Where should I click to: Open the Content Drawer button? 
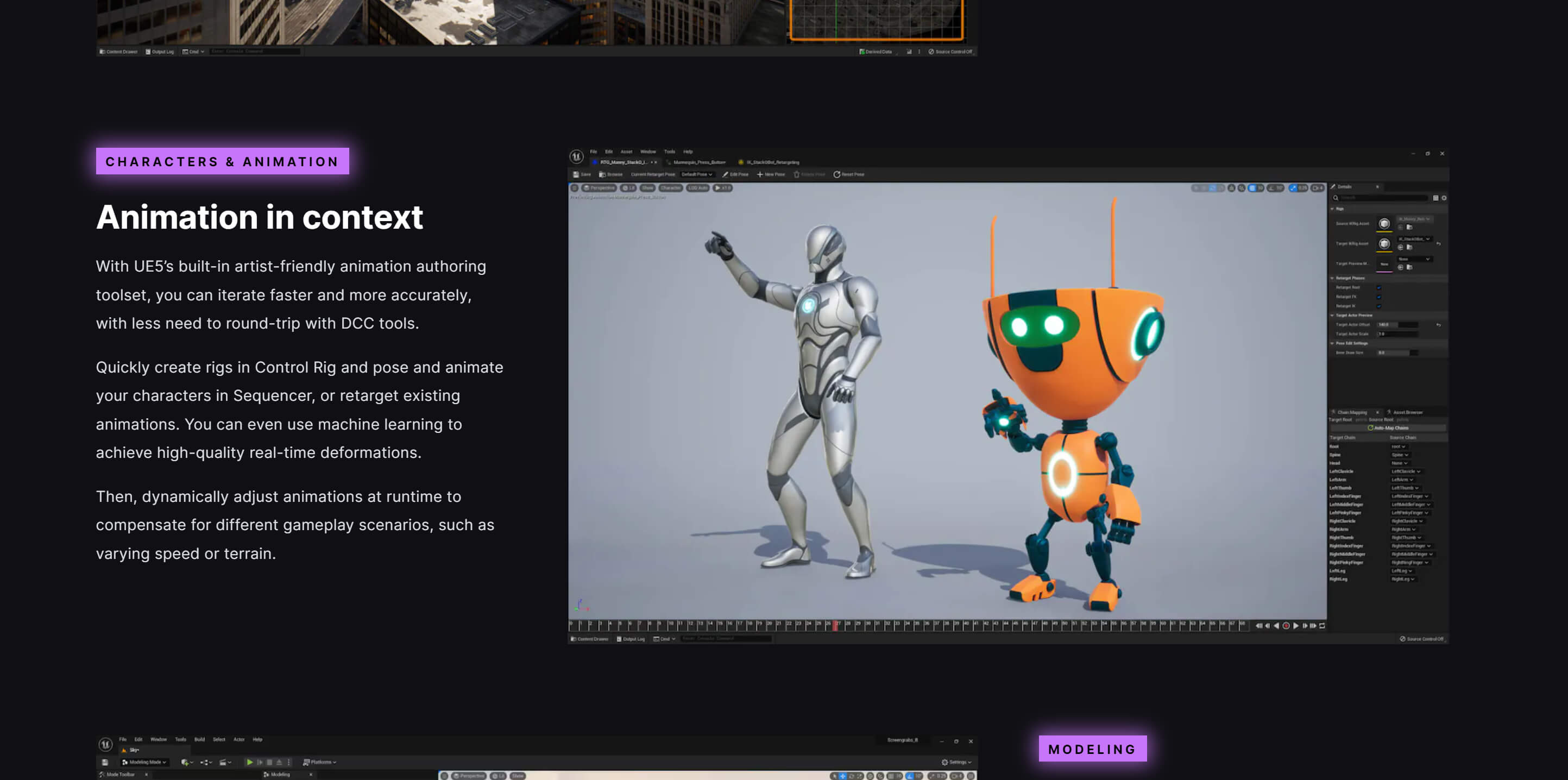[x=589, y=639]
